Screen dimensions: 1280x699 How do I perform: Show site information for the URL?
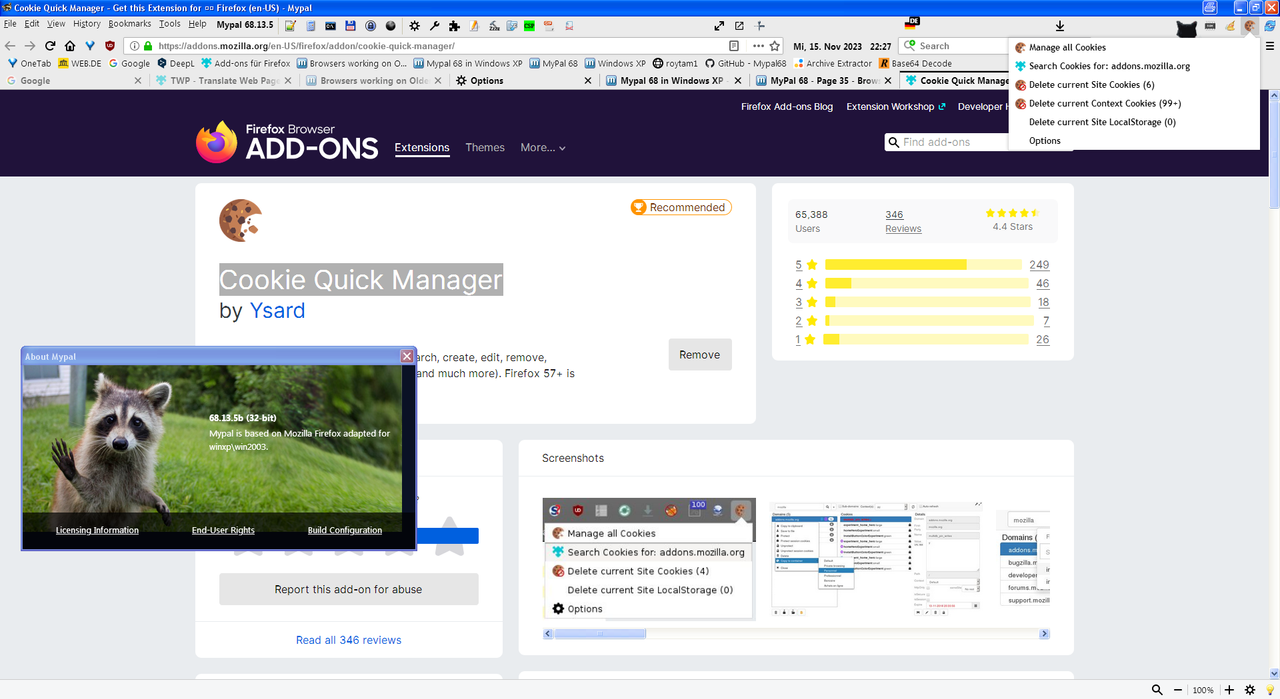coord(133,46)
